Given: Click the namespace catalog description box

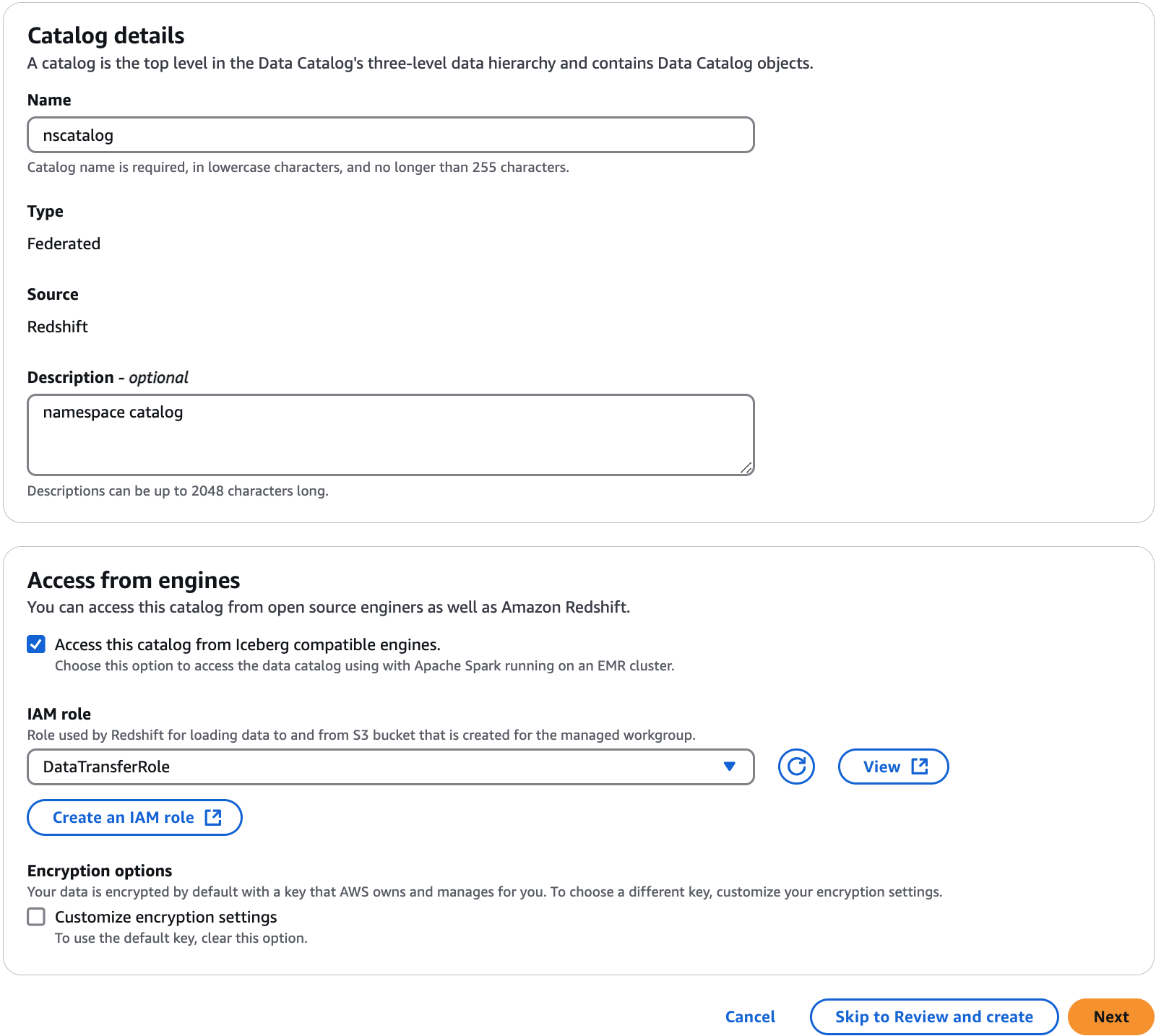Looking at the screenshot, I should pos(390,433).
